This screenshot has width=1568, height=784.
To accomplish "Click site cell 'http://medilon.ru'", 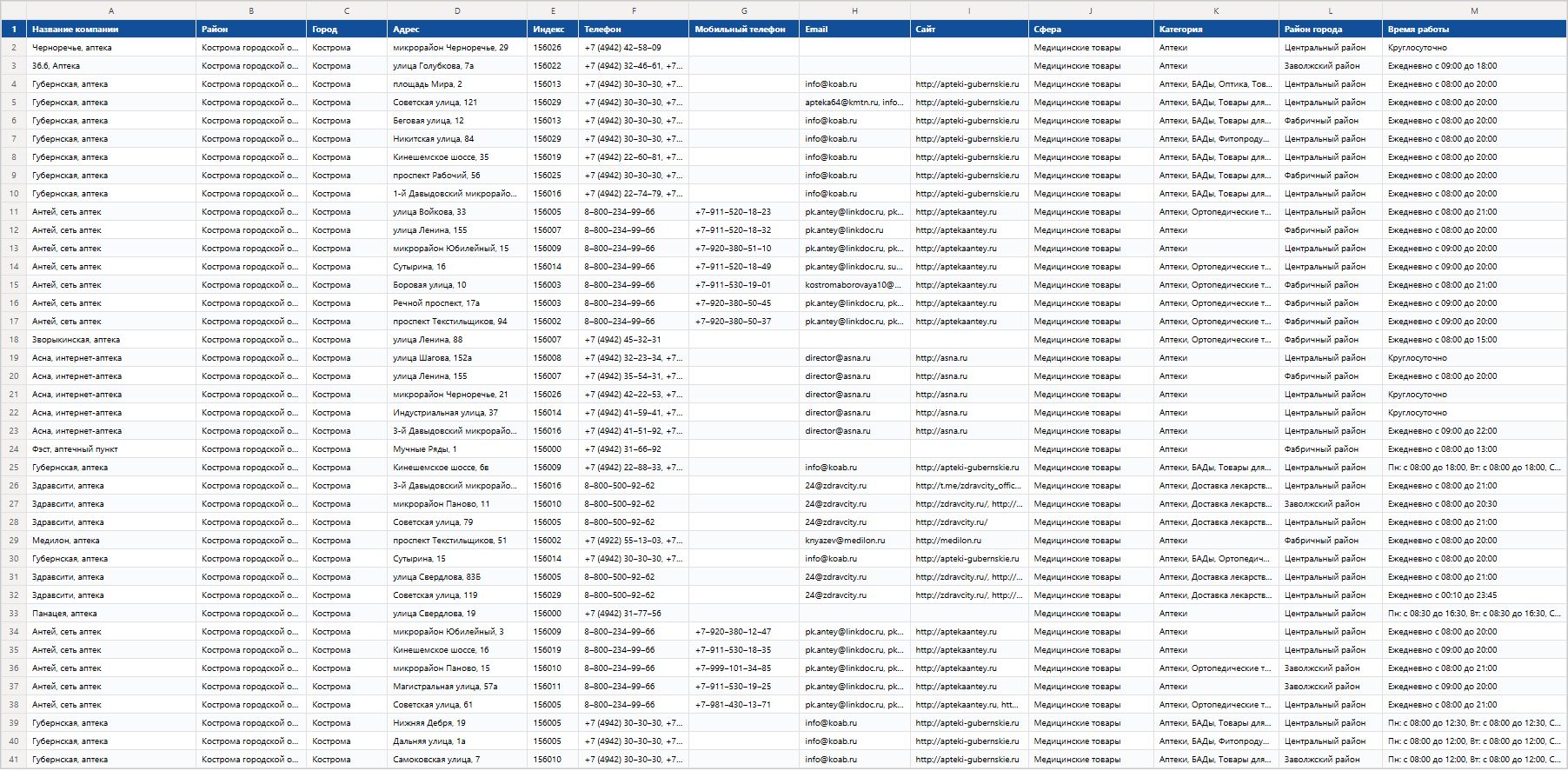I will 969,541.
